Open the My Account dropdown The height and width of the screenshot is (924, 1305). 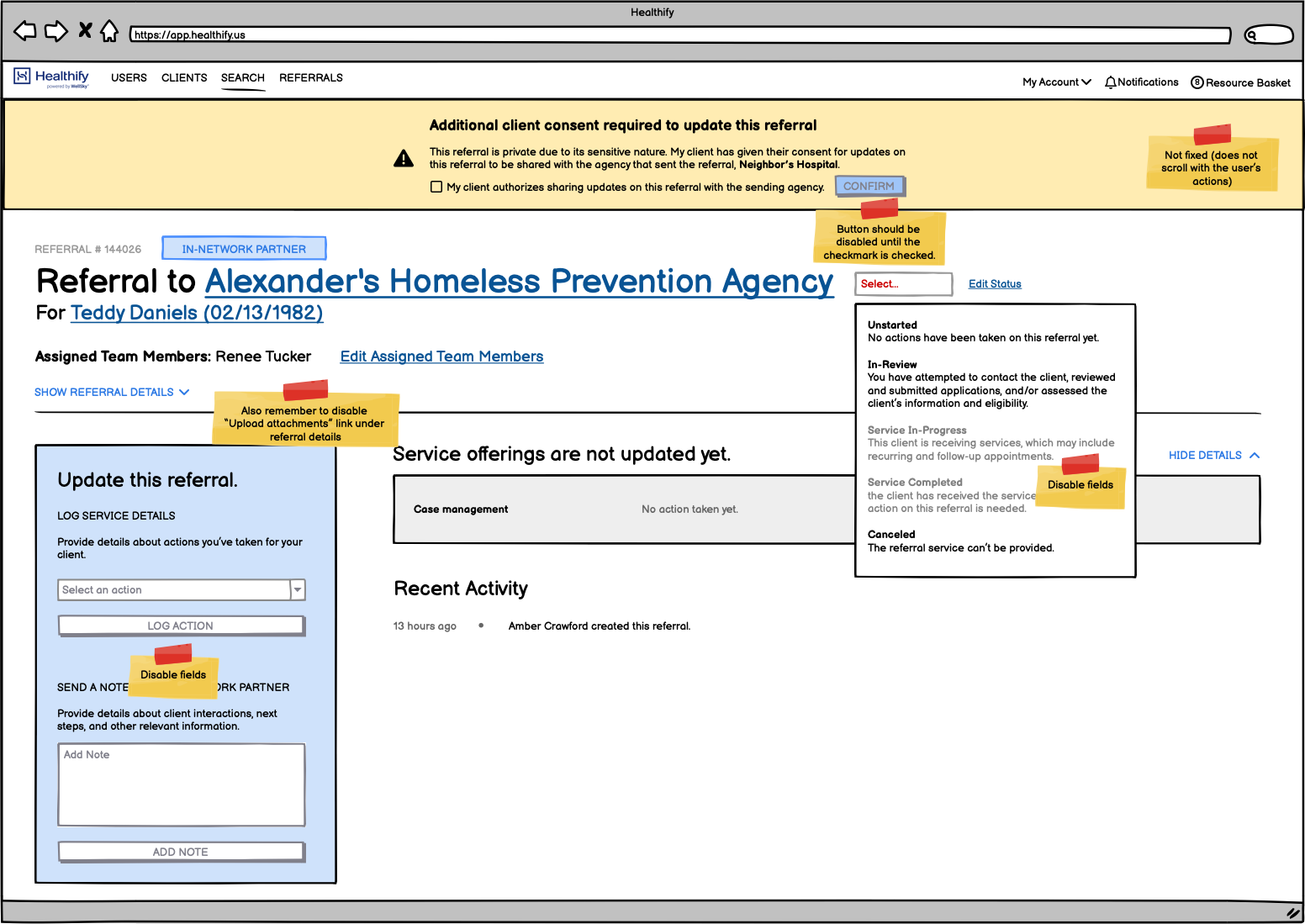tap(1055, 82)
